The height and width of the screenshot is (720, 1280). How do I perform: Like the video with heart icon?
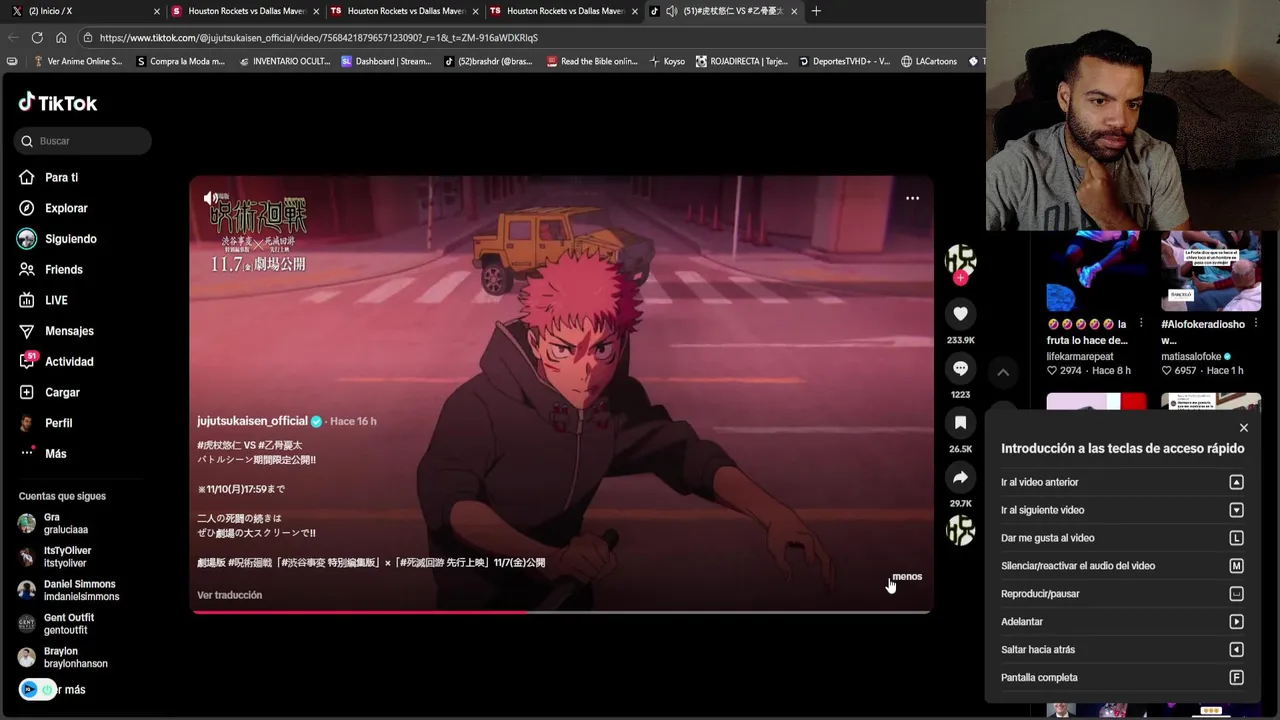(960, 314)
